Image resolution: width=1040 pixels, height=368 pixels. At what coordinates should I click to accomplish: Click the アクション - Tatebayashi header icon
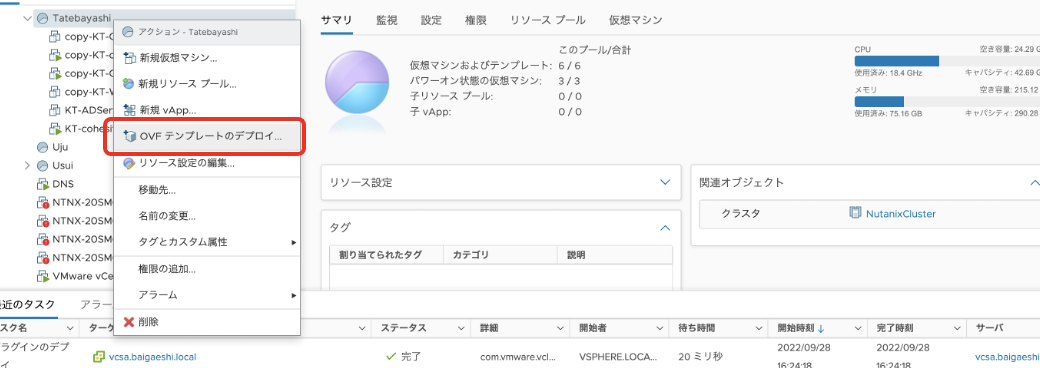pyautogui.click(x=128, y=31)
